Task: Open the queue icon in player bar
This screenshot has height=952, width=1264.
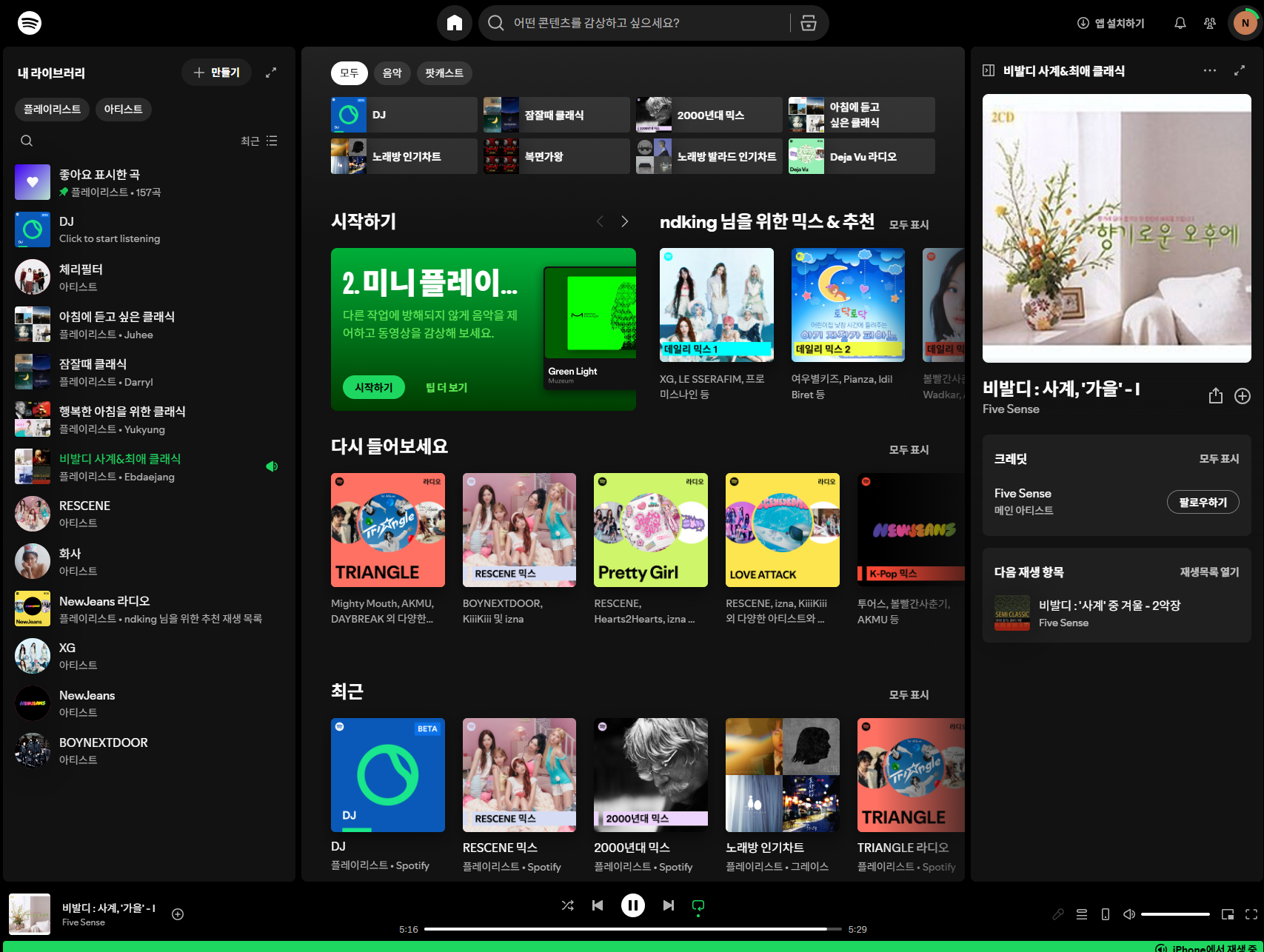Action: (x=1082, y=914)
